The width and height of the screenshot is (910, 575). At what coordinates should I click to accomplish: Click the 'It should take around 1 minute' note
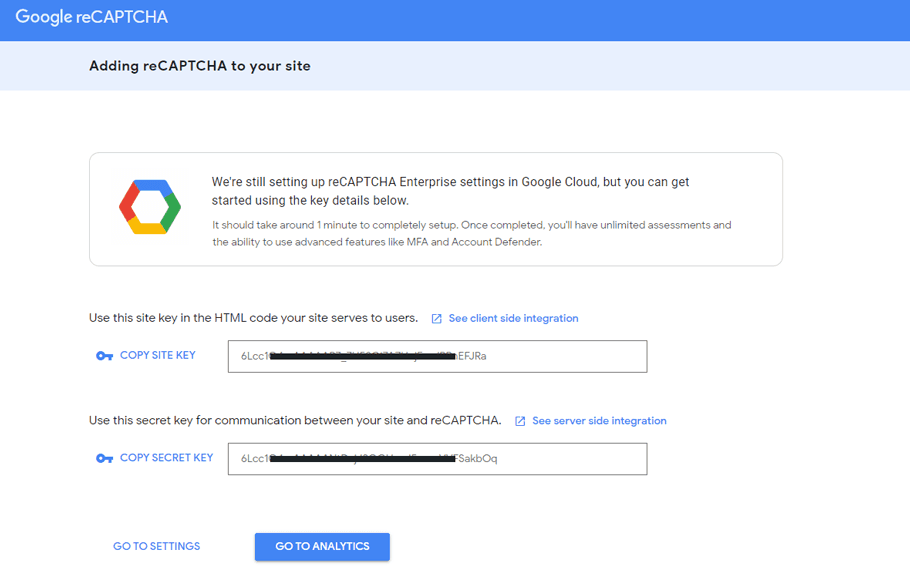click(x=471, y=233)
